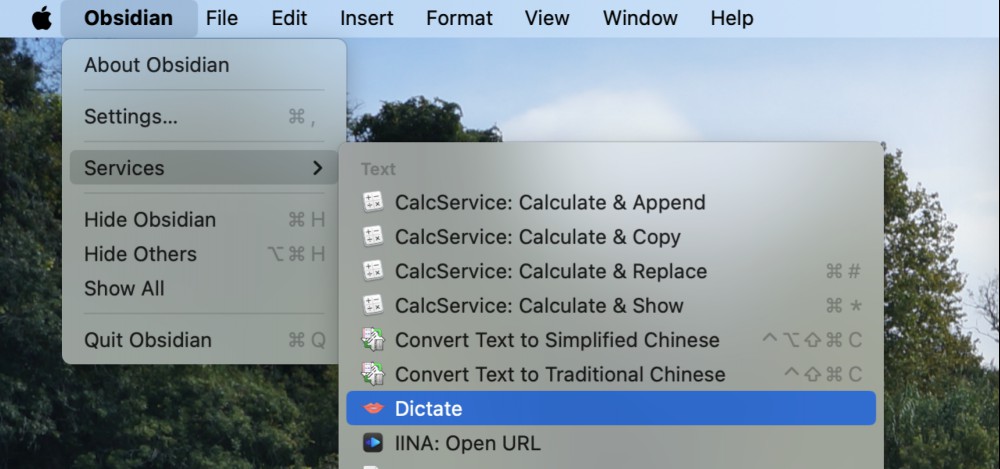Image resolution: width=1000 pixels, height=469 pixels.
Task: Open the Format menu
Action: point(459,18)
